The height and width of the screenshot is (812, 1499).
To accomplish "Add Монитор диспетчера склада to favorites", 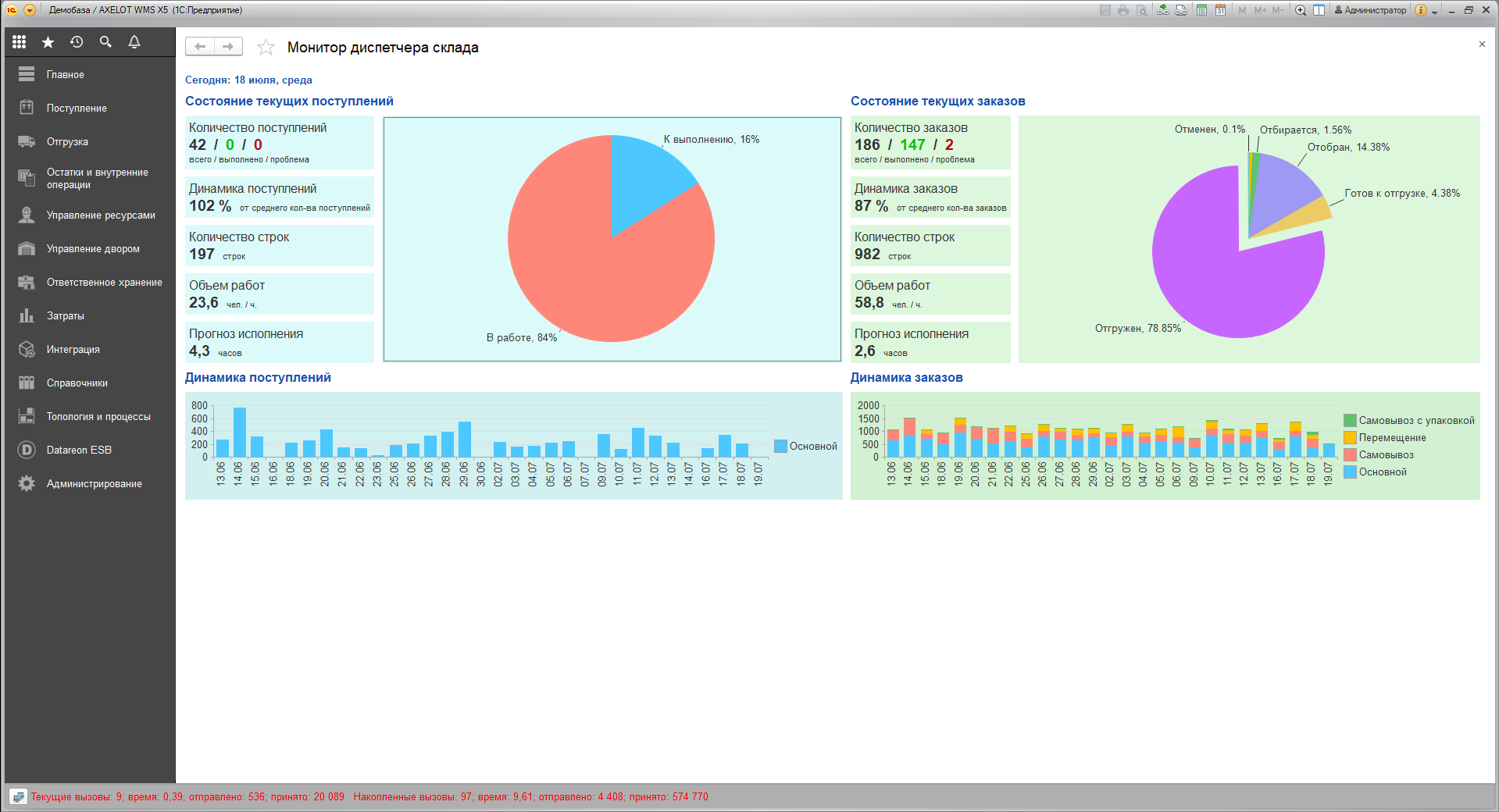I will tap(266, 48).
